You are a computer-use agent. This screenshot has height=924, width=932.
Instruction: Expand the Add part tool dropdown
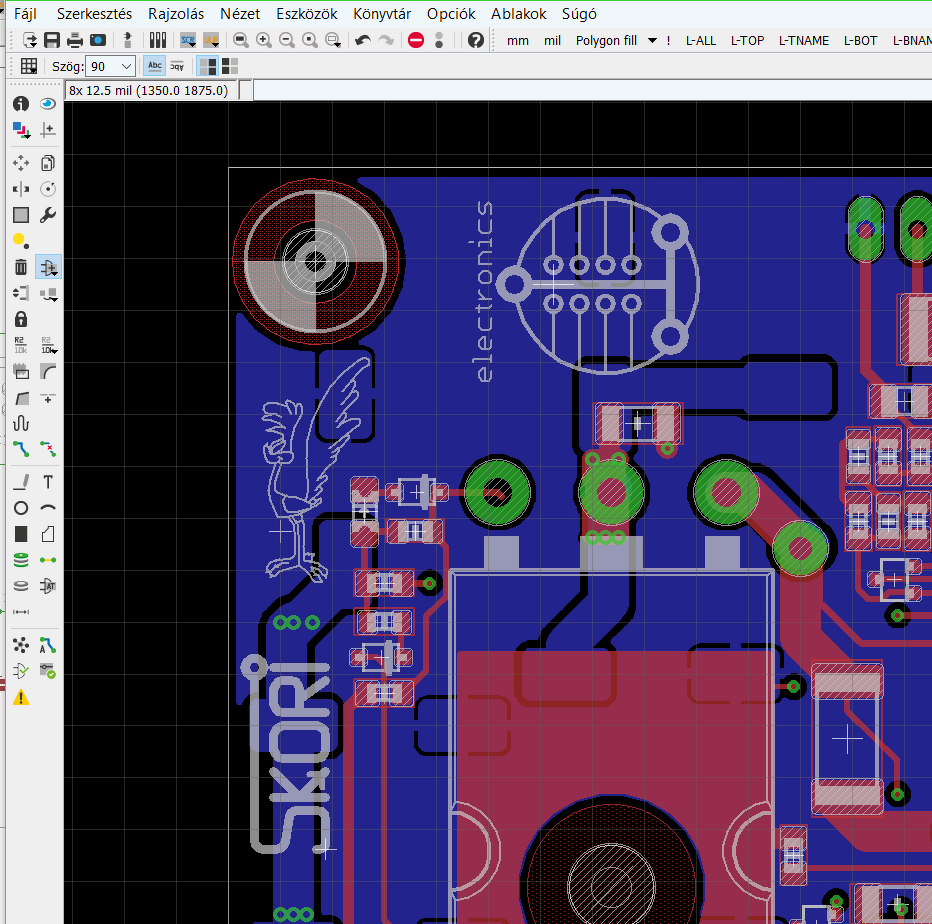(54, 272)
